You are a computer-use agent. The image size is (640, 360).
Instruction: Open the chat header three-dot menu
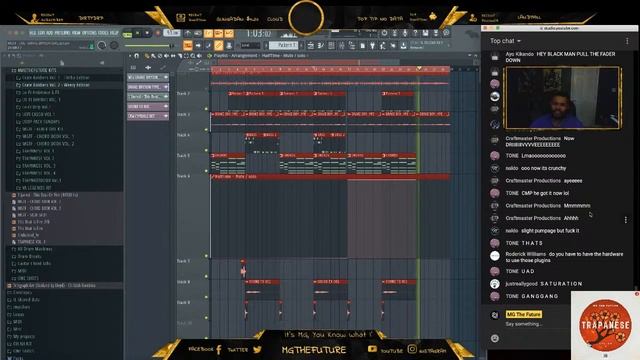point(627,41)
